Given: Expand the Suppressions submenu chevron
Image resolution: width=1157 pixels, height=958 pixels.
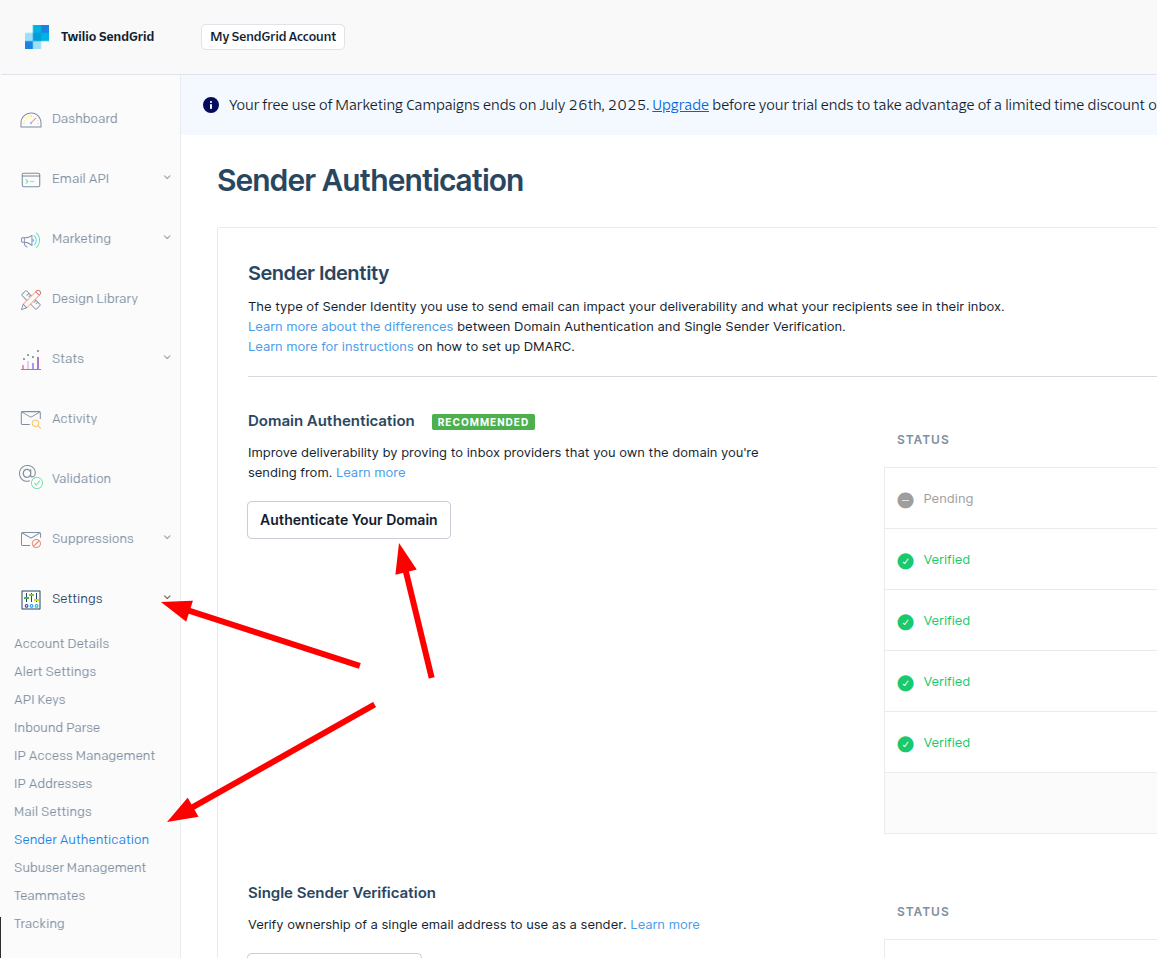Looking at the screenshot, I should [167, 537].
